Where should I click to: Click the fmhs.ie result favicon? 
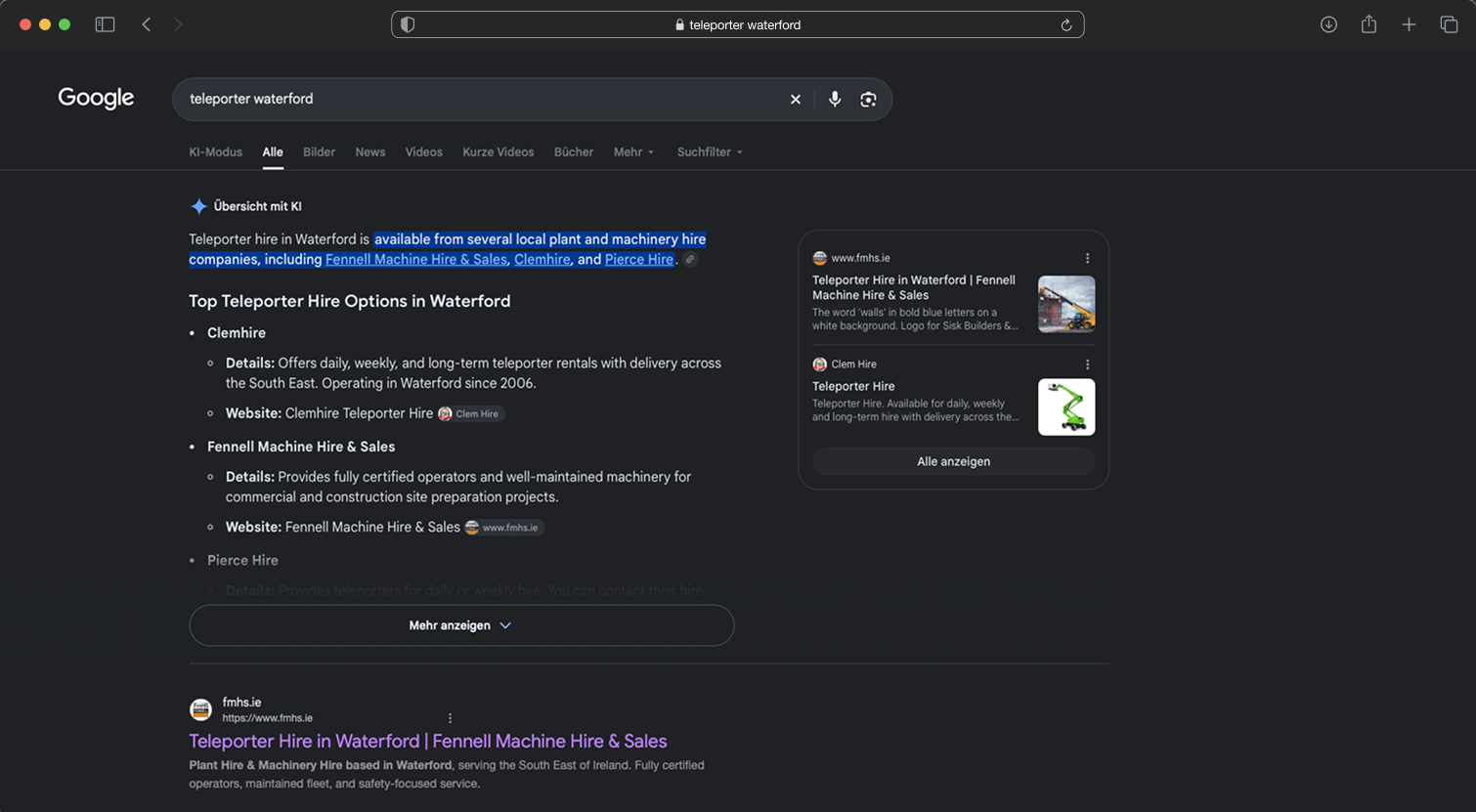[x=200, y=709]
